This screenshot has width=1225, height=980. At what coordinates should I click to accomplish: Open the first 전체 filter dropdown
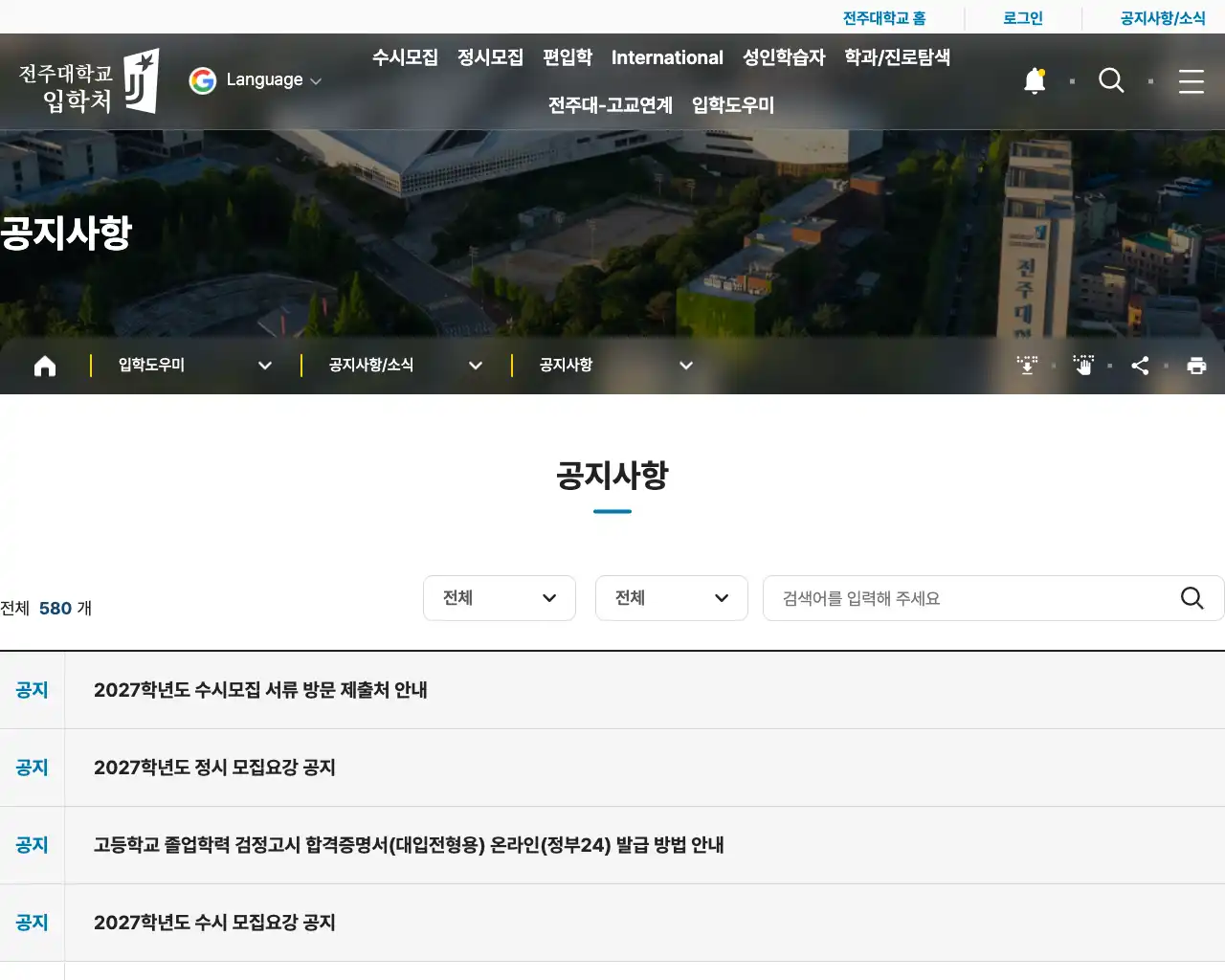(500, 598)
